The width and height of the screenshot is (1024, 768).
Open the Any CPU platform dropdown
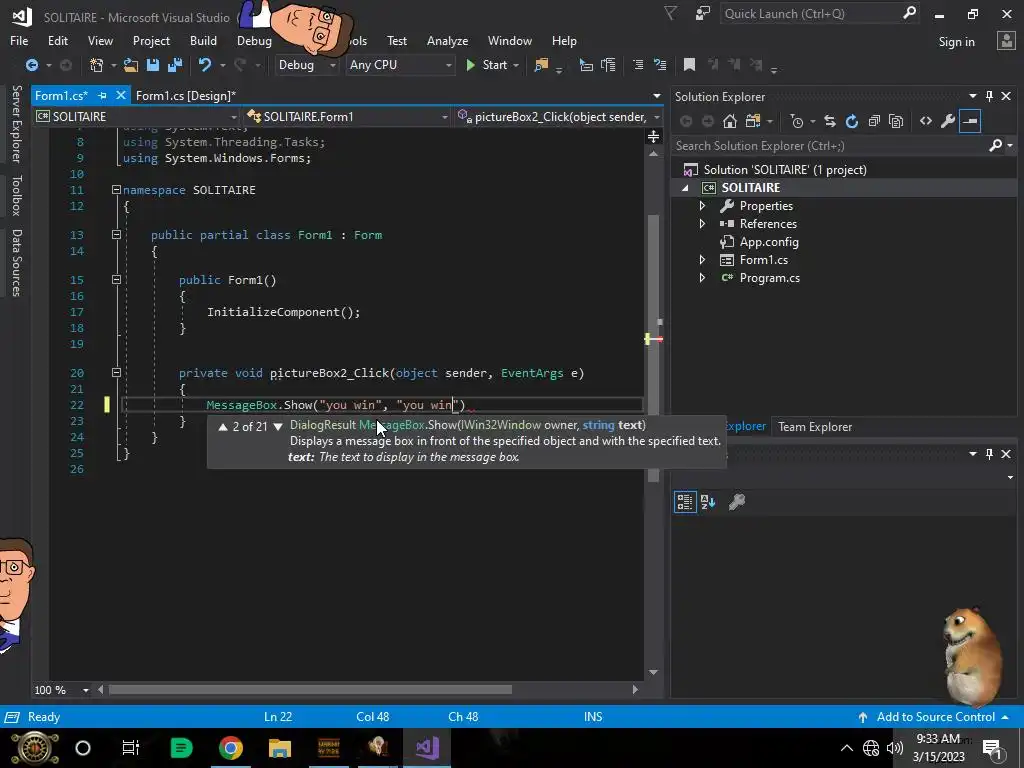click(400, 65)
